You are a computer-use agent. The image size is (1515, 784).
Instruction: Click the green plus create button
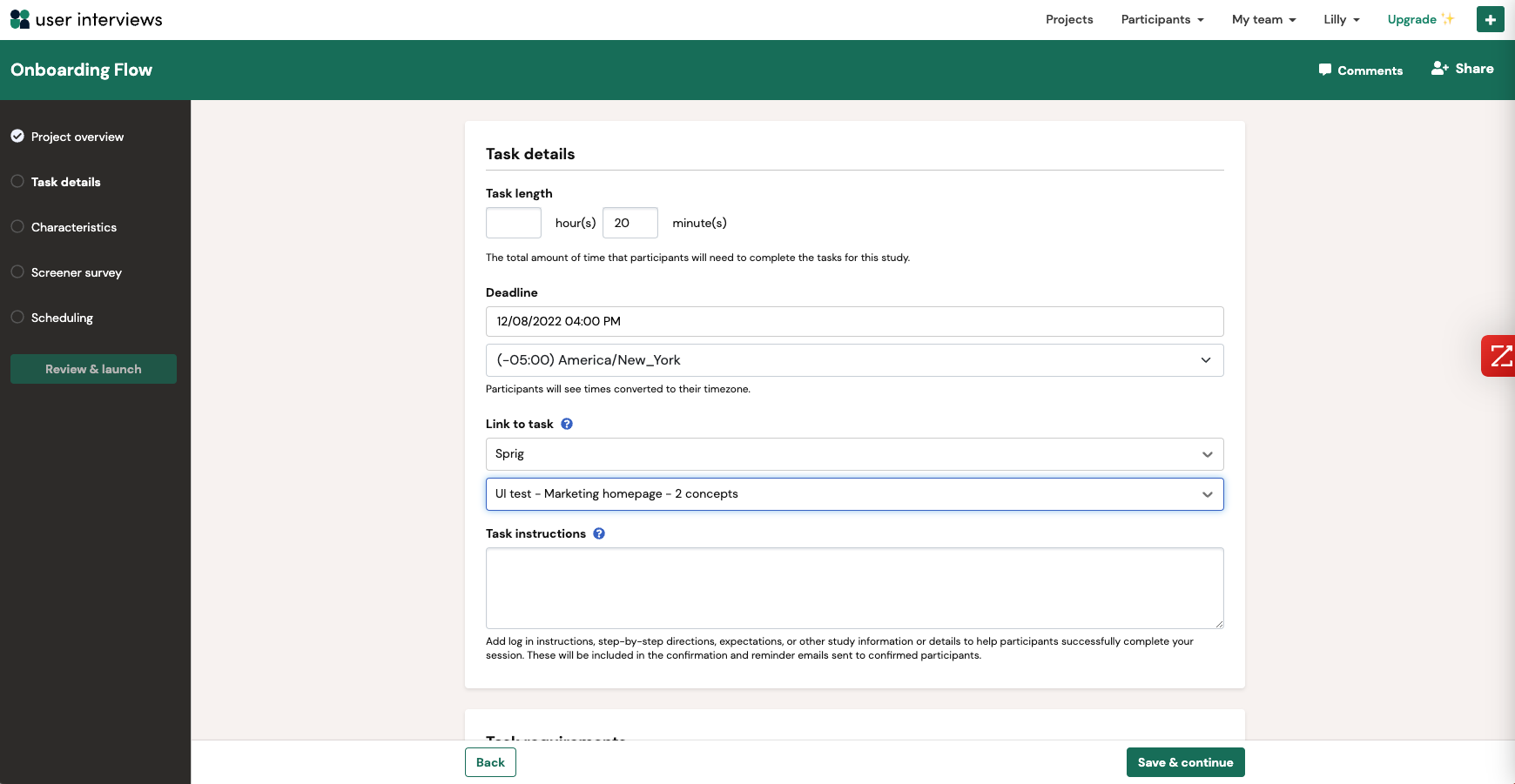(1490, 19)
